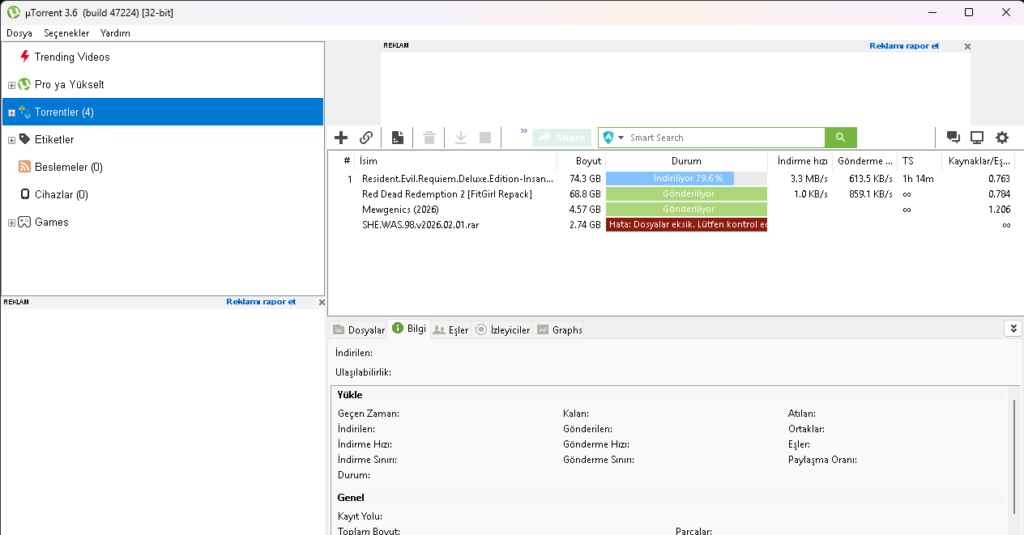Image resolution: width=1024 pixels, height=535 pixels.
Task: Sort by the İsim column header
Action: tap(456, 161)
